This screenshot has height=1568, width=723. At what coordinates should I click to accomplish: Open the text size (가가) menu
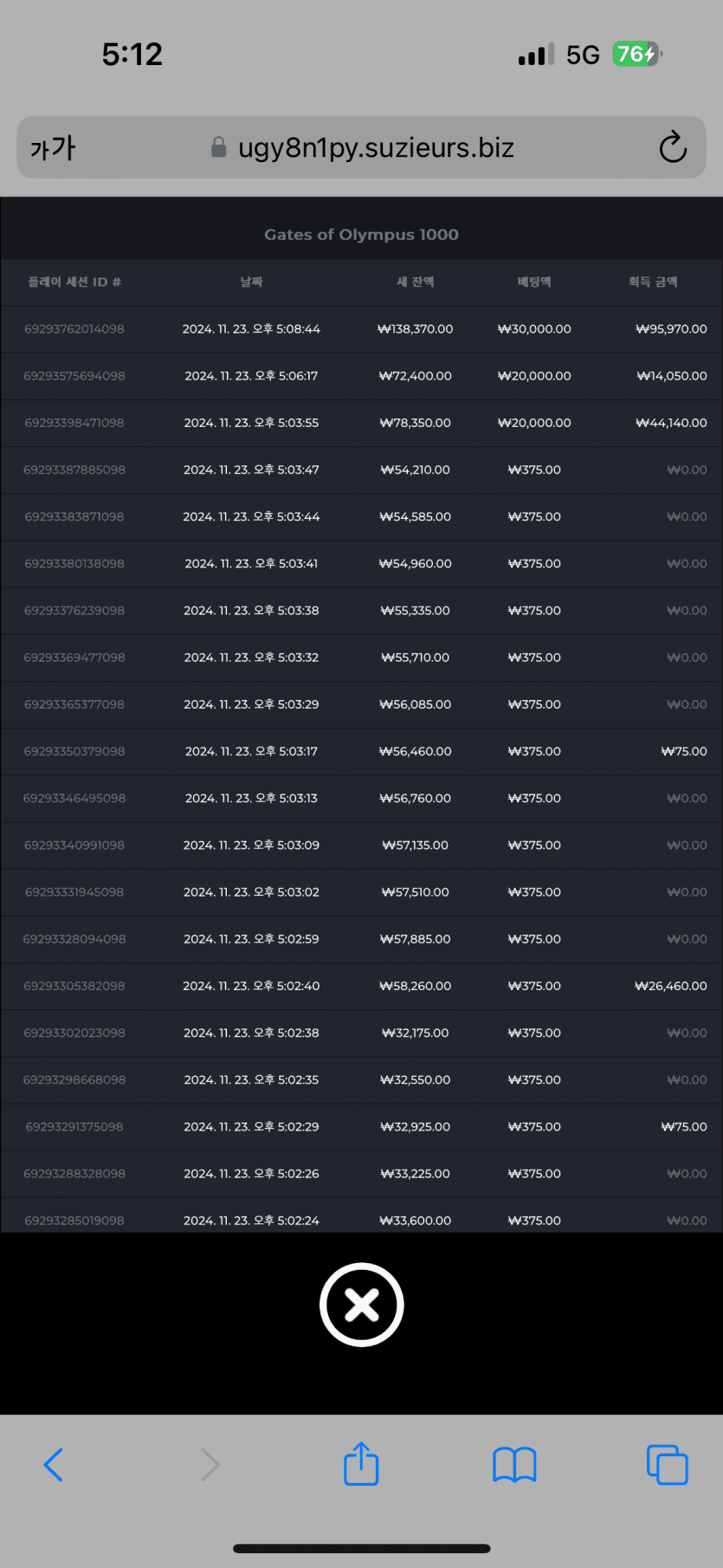[x=53, y=148]
